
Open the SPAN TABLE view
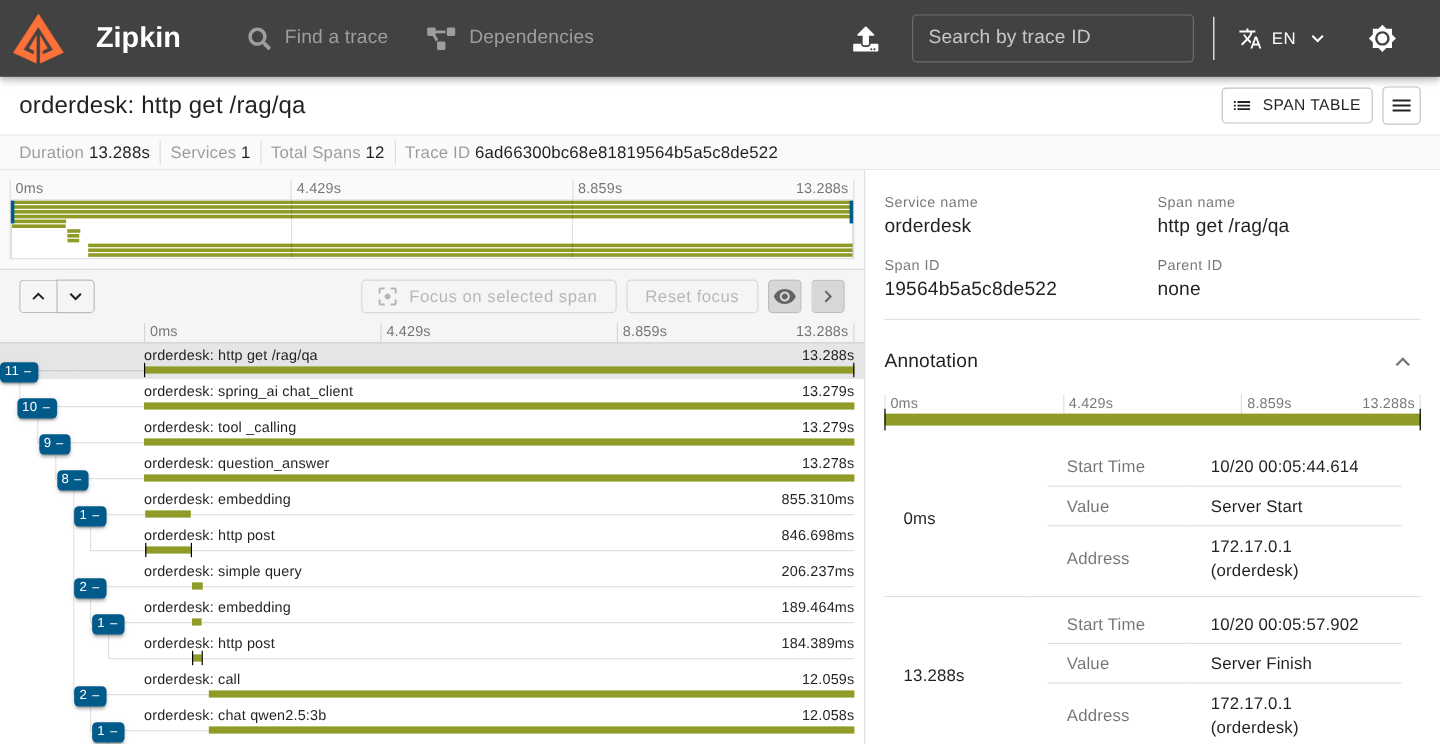pyautogui.click(x=1297, y=105)
